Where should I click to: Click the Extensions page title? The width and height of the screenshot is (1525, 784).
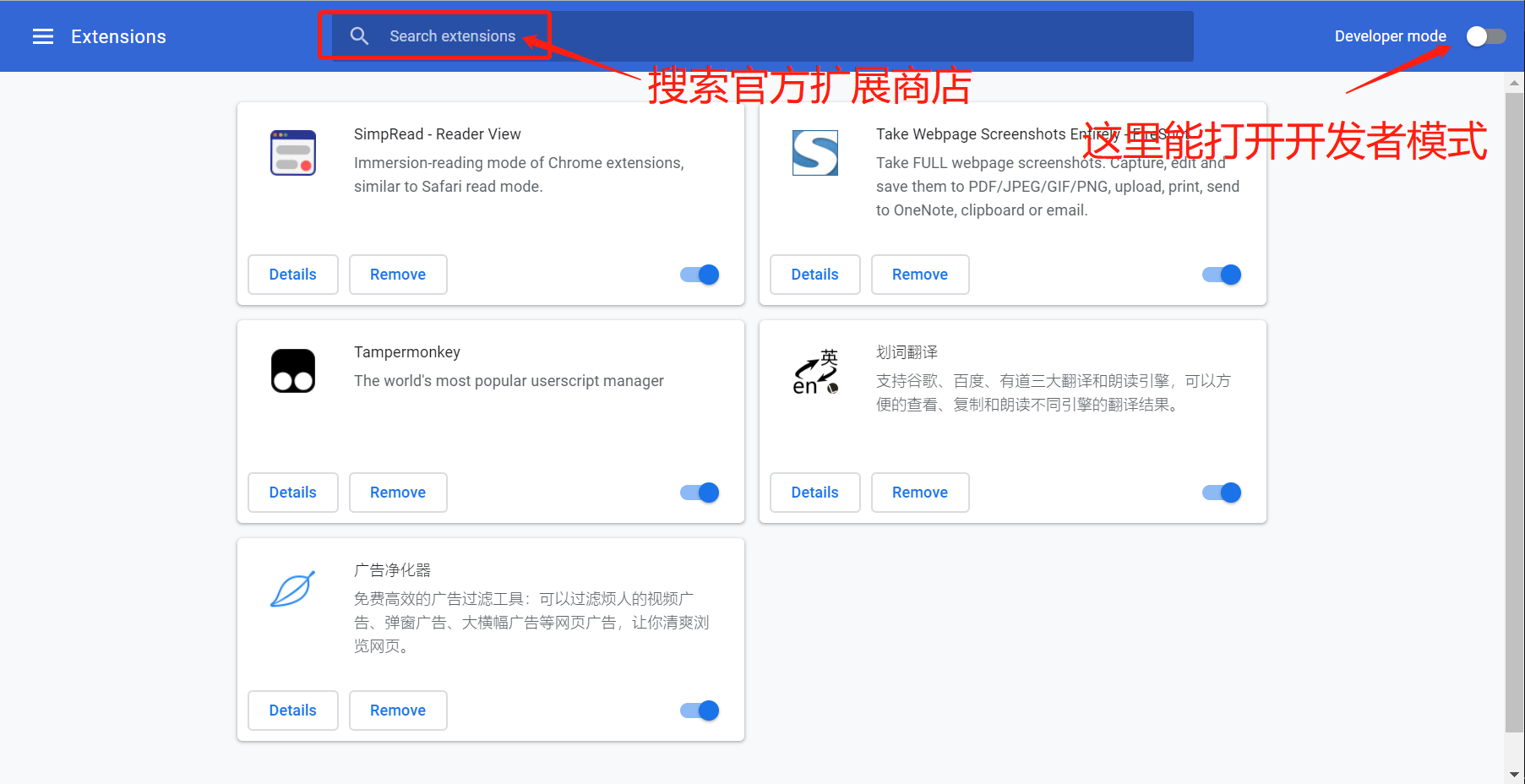pyautogui.click(x=118, y=36)
